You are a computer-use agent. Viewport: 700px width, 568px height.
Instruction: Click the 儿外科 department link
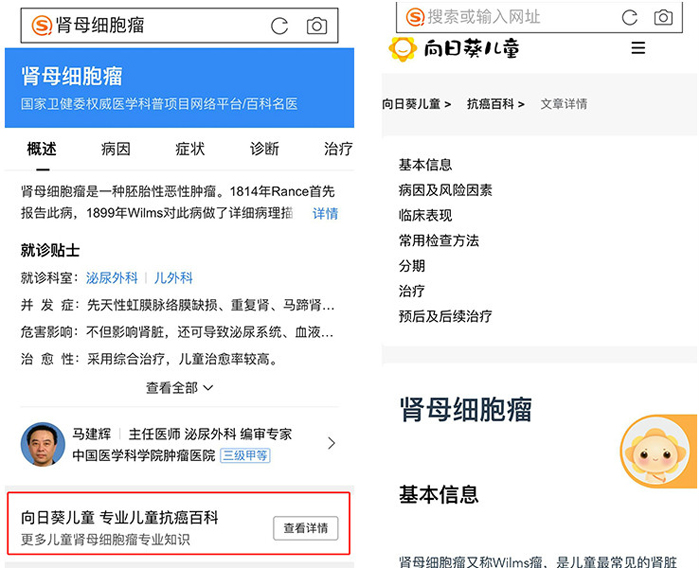tap(173, 278)
